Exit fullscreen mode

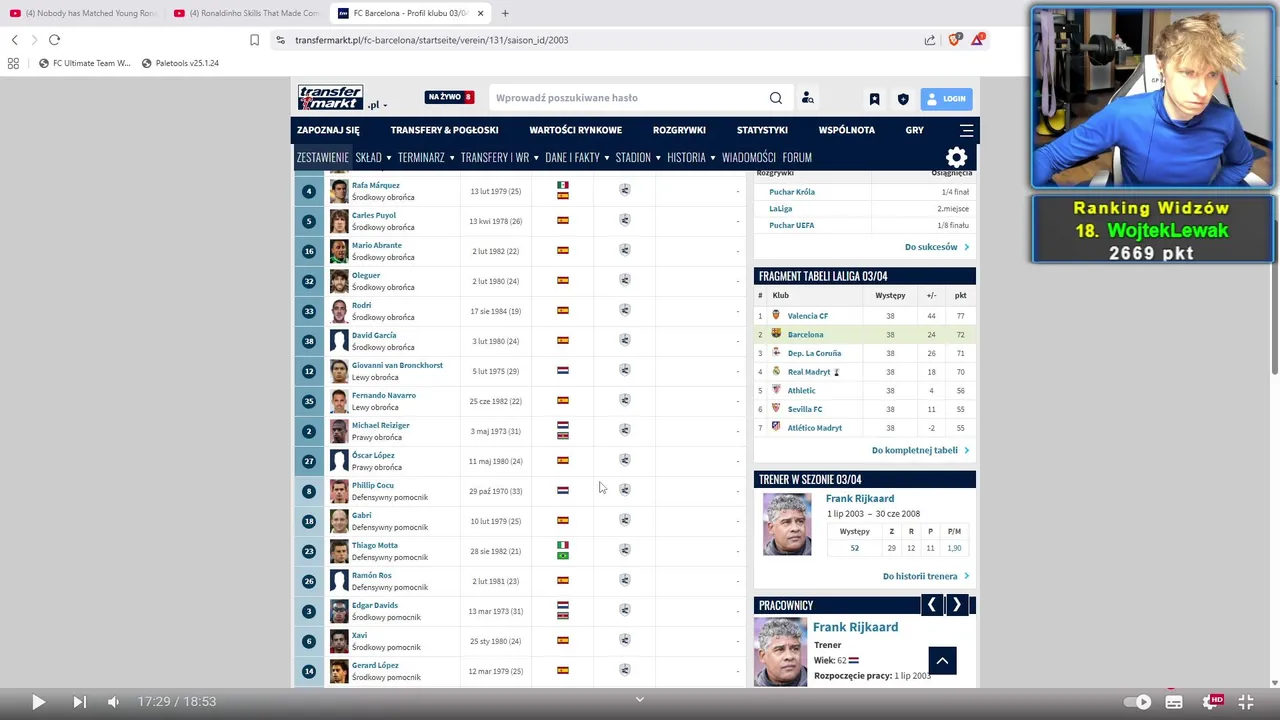click(1246, 702)
